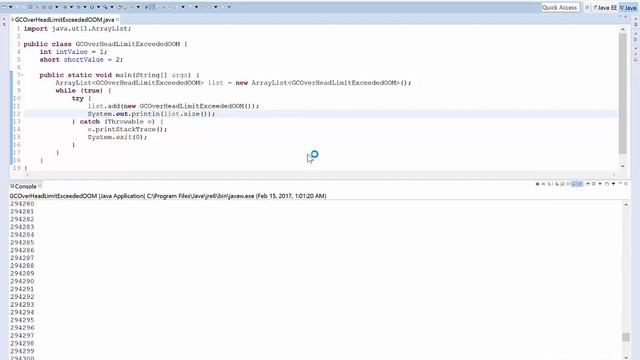
Task: Click the Console scrollbar up arrow
Action: (626, 204)
